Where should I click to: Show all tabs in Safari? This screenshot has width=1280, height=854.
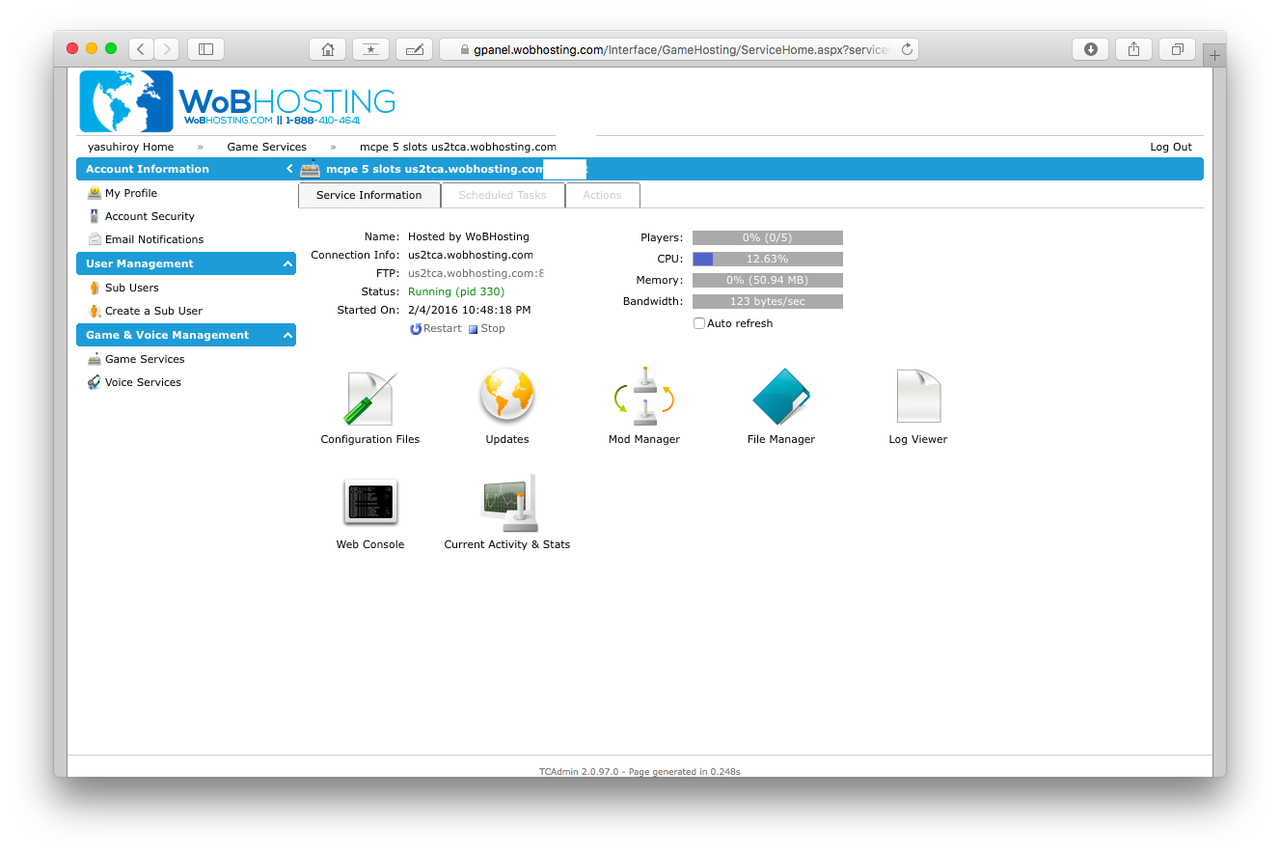(1177, 49)
